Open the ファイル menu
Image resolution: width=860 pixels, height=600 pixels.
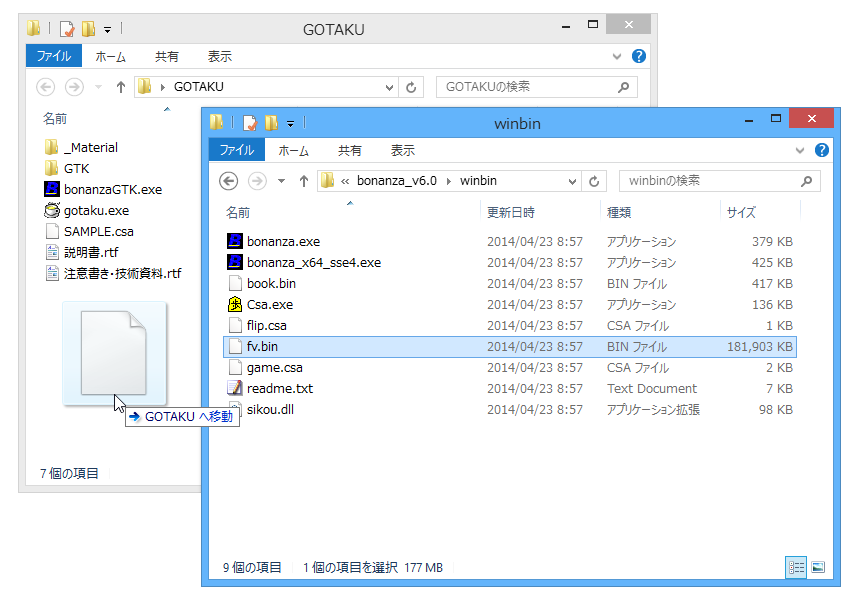pyautogui.click(x=237, y=150)
